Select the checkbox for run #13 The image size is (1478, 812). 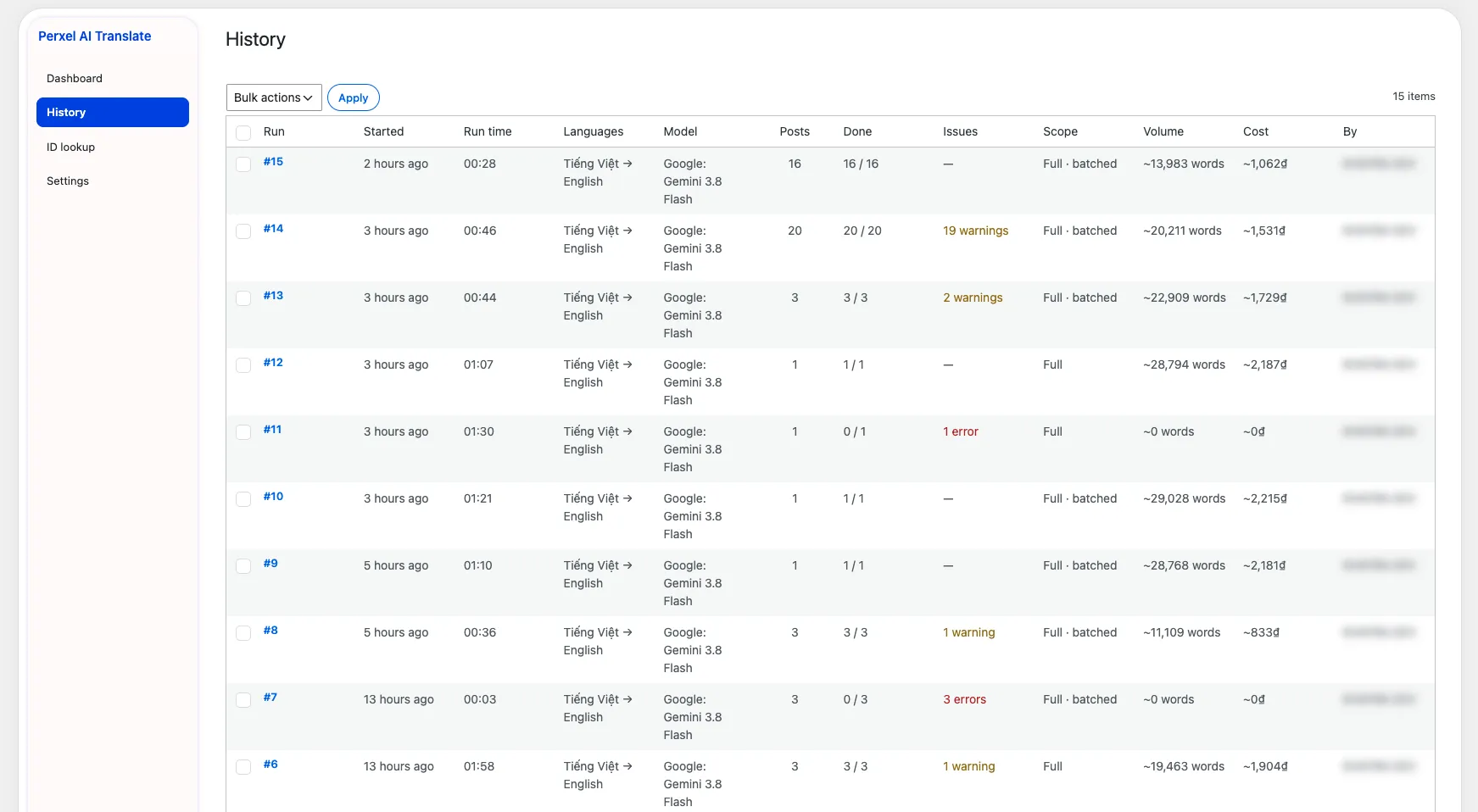tap(243, 298)
